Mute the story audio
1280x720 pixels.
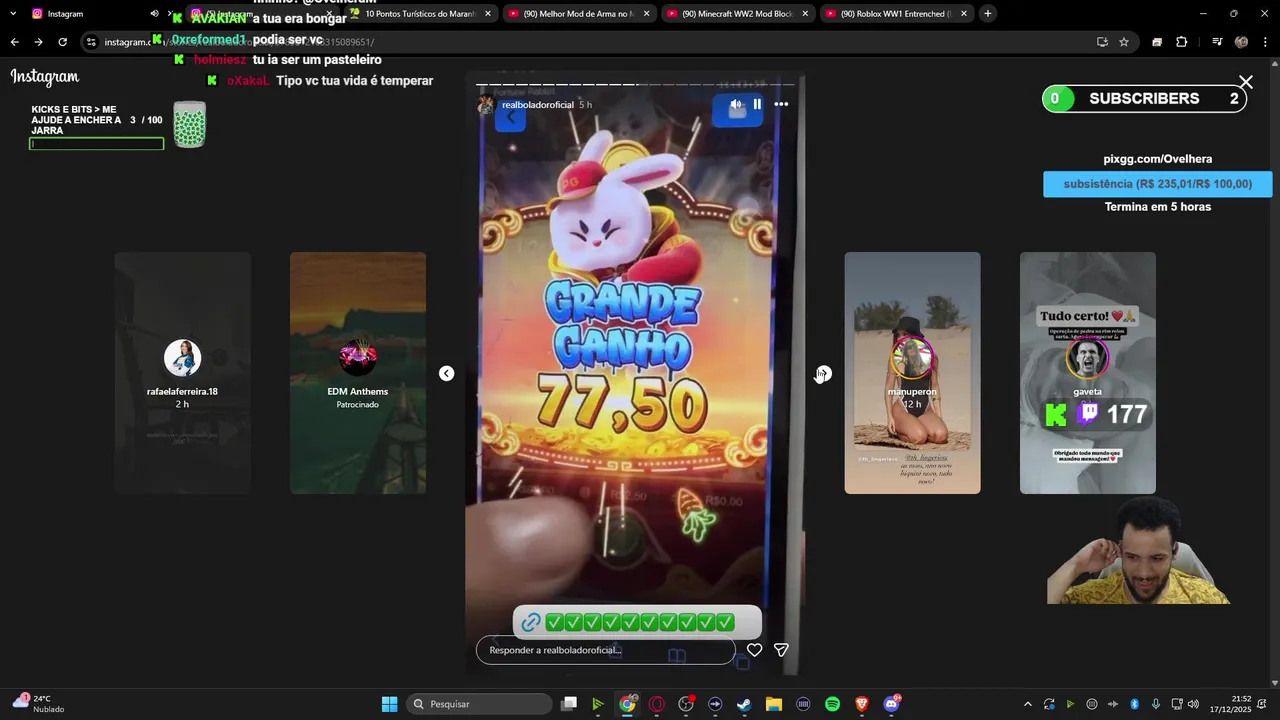coord(736,104)
